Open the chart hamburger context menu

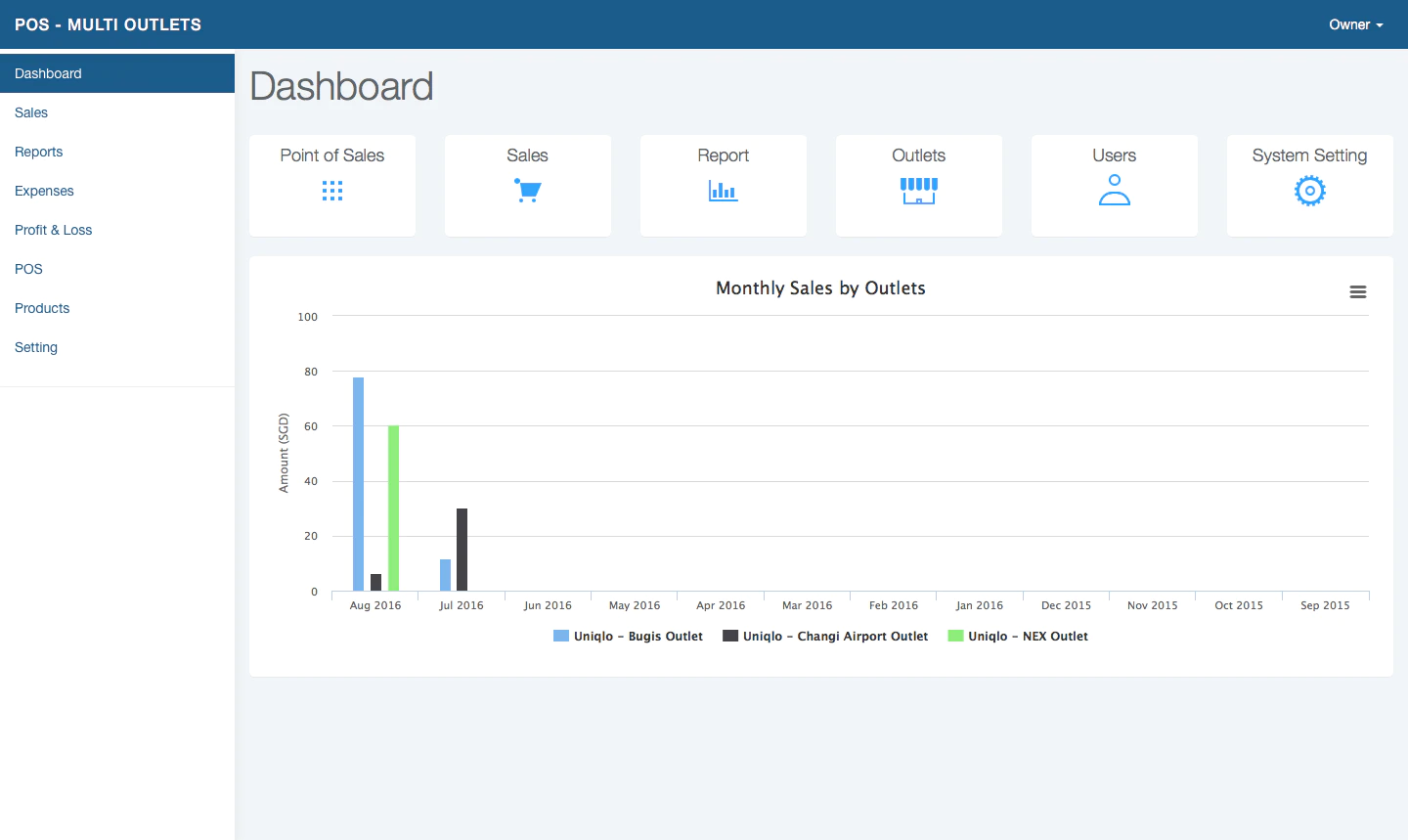pos(1358,292)
